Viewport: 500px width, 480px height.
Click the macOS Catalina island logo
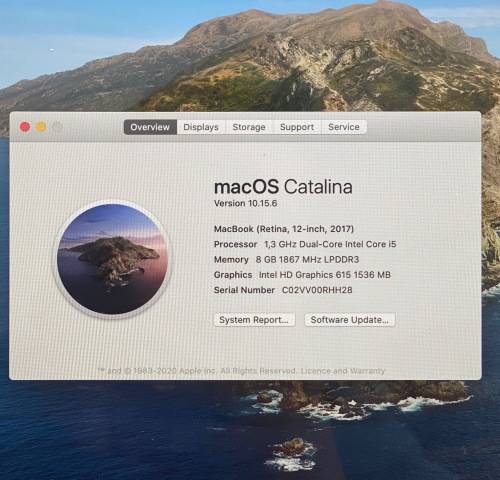coord(112,259)
